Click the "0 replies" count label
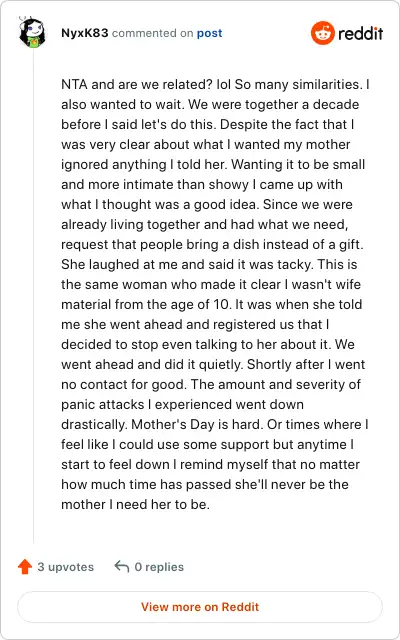 [159, 567]
